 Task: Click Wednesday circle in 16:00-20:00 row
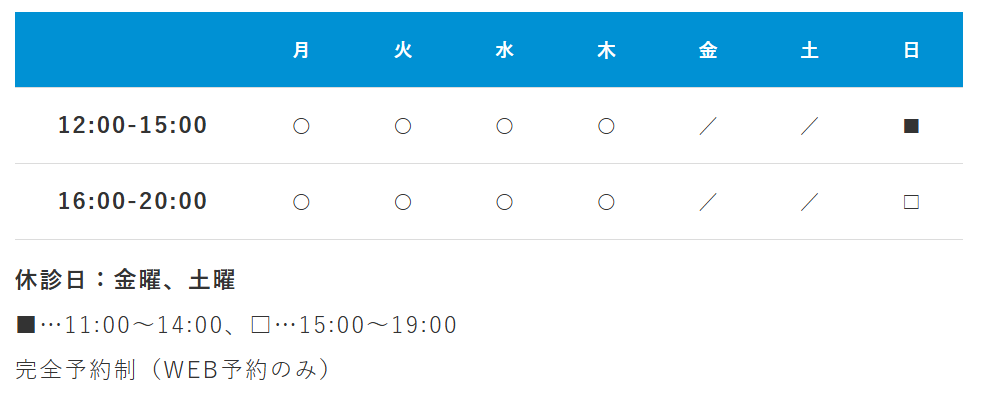[505, 202]
